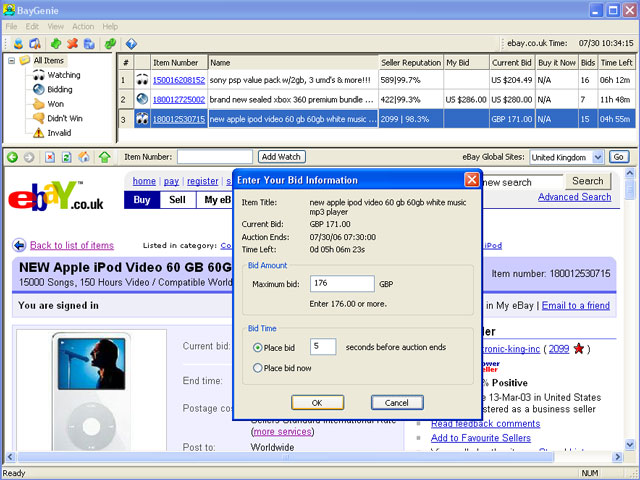Open the Advanced Search link
640x480 pixels.
(574, 197)
